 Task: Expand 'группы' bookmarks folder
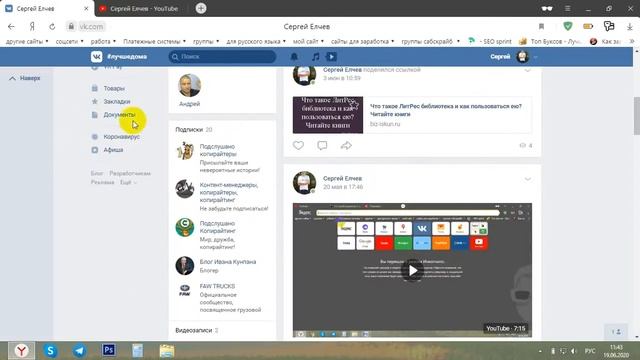pos(206,41)
